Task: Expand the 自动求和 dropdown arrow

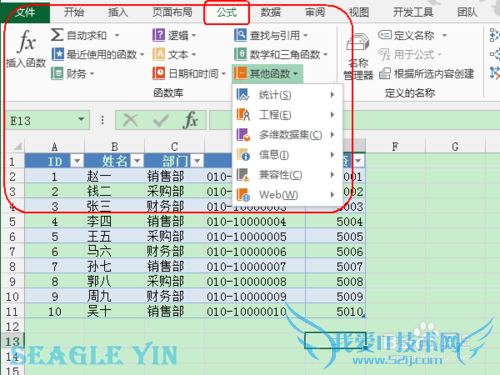Action: pyautogui.click(x=117, y=35)
